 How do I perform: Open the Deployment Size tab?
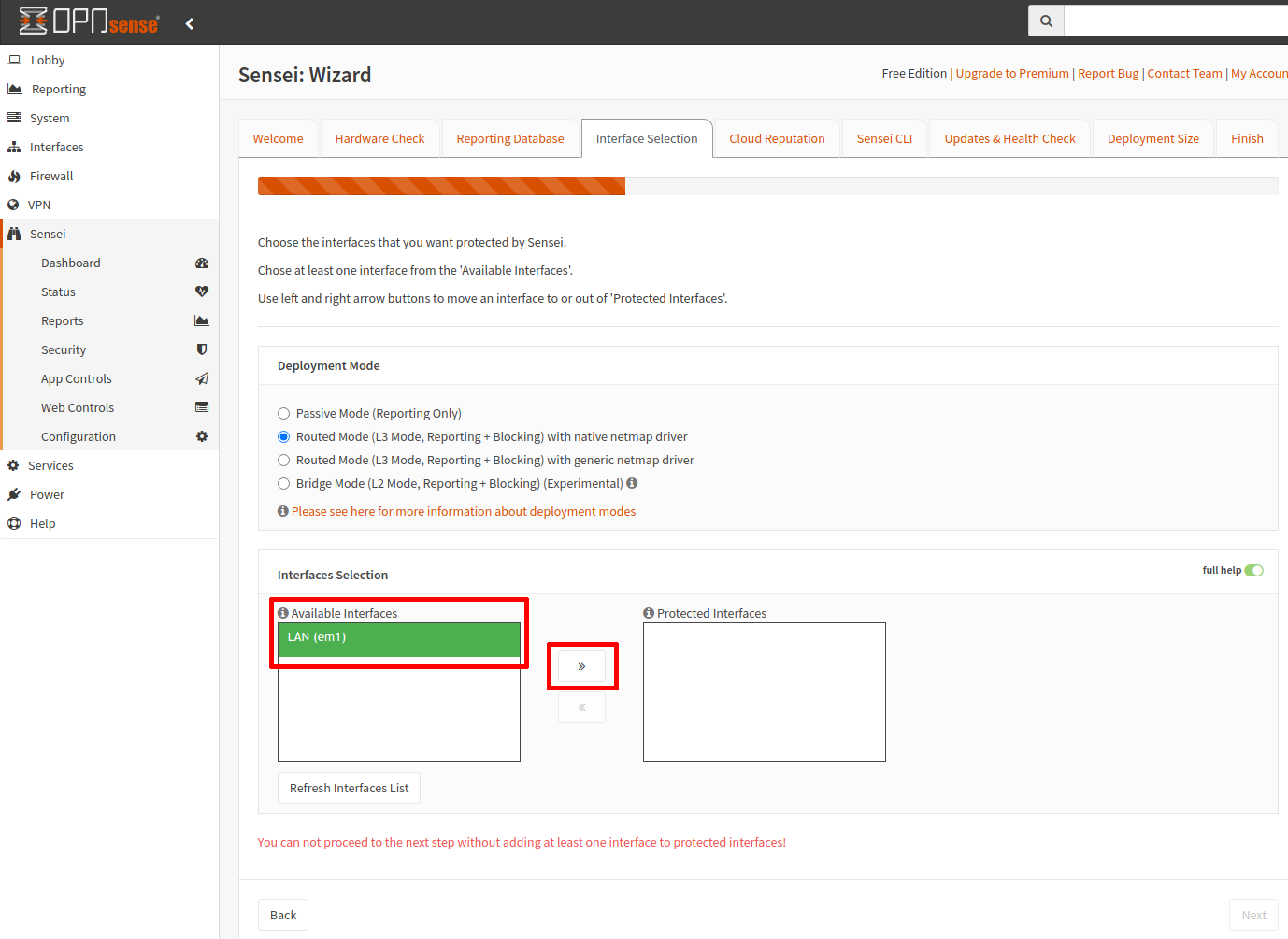[1152, 137]
